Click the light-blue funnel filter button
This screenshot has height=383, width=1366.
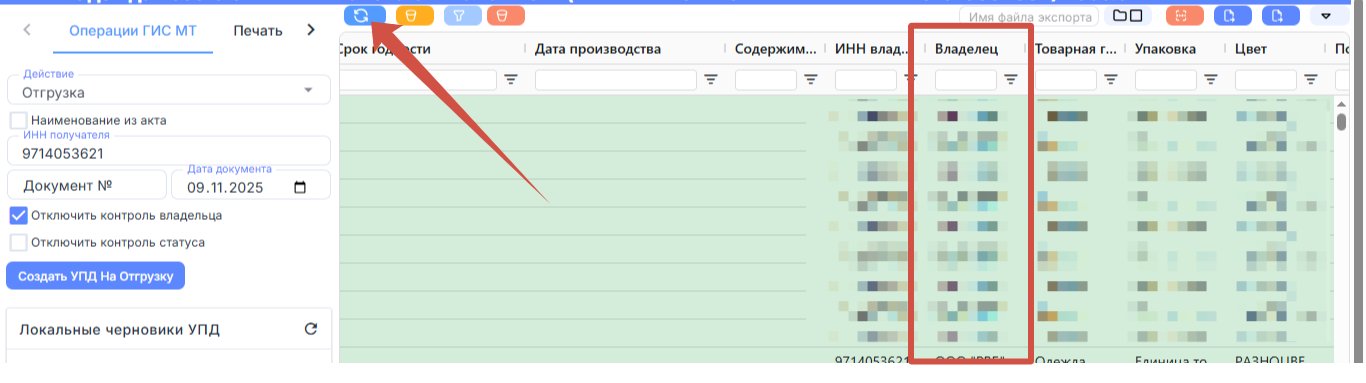[462, 15]
